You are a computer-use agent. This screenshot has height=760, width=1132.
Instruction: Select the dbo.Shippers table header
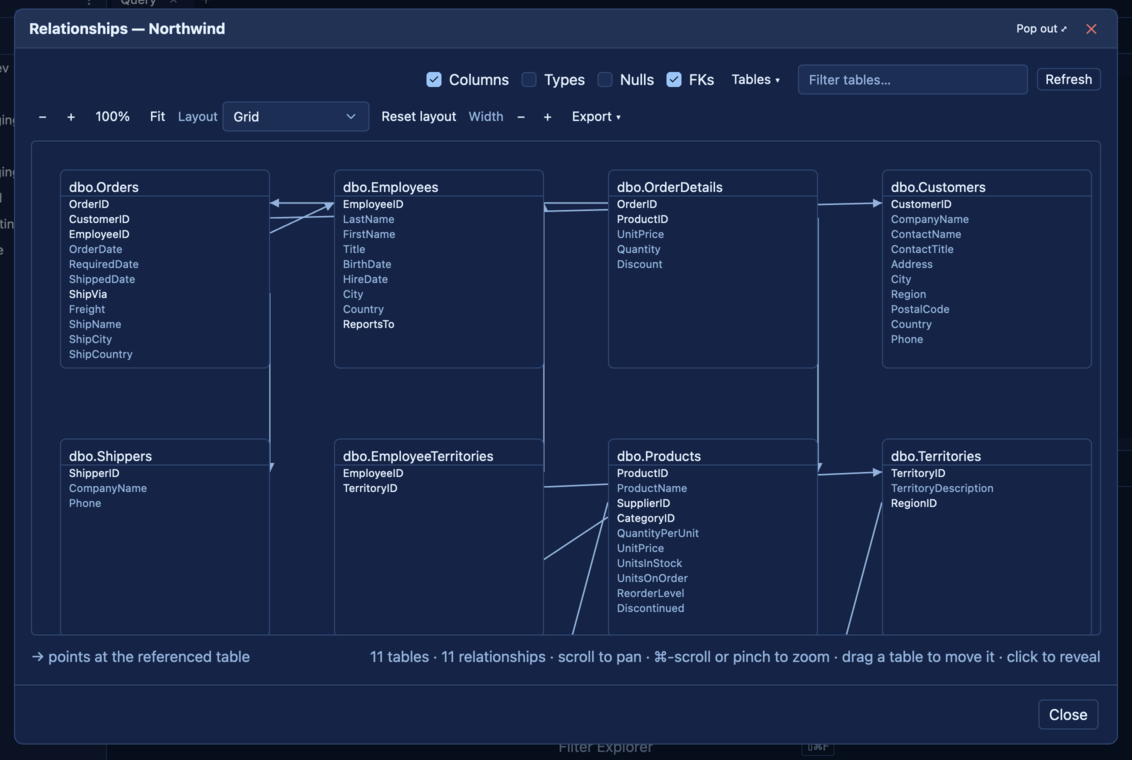[165, 455]
